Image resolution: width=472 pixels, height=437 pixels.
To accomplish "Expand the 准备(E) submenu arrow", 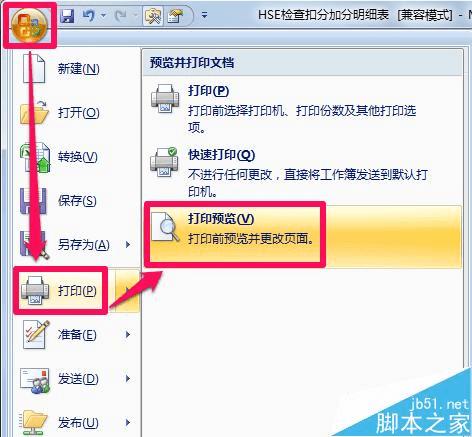I will tap(128, 334).
